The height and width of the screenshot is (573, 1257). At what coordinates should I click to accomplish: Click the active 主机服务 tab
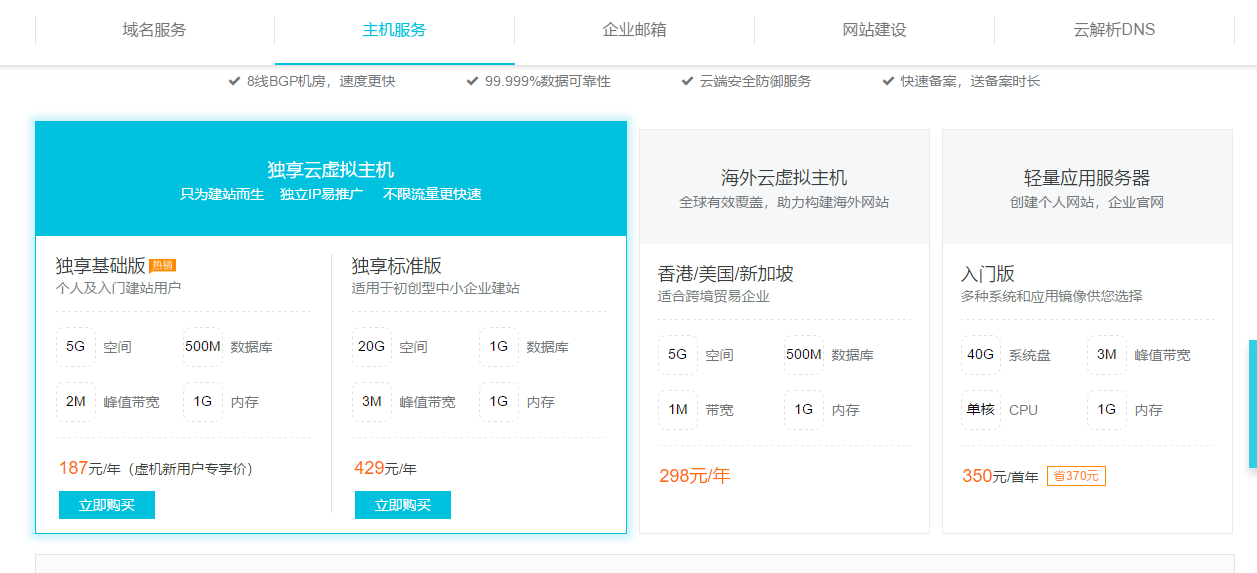coord(394,30)
